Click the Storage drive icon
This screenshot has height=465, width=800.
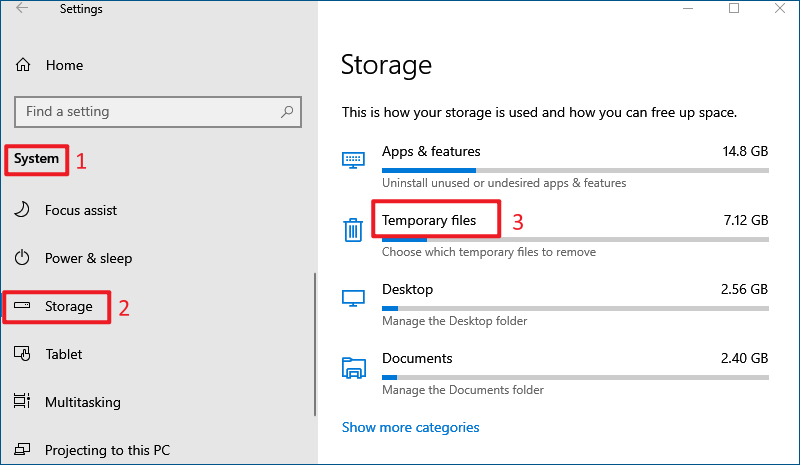[x=22, y=305]
